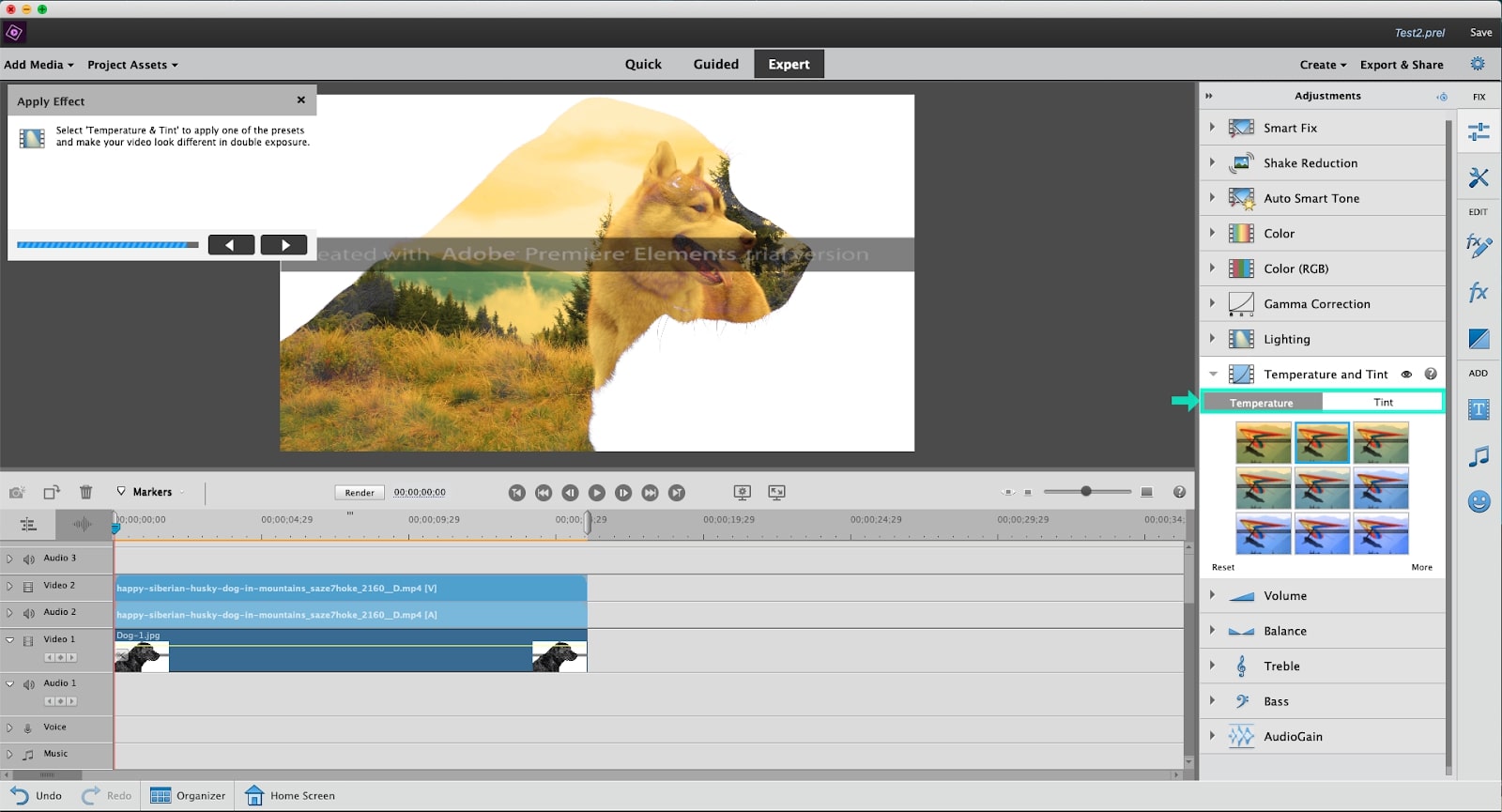Toggle Temperature and Tint eye visibility
The height and width of the screenshot is (812, 1502).
(x=1406, y=374)
